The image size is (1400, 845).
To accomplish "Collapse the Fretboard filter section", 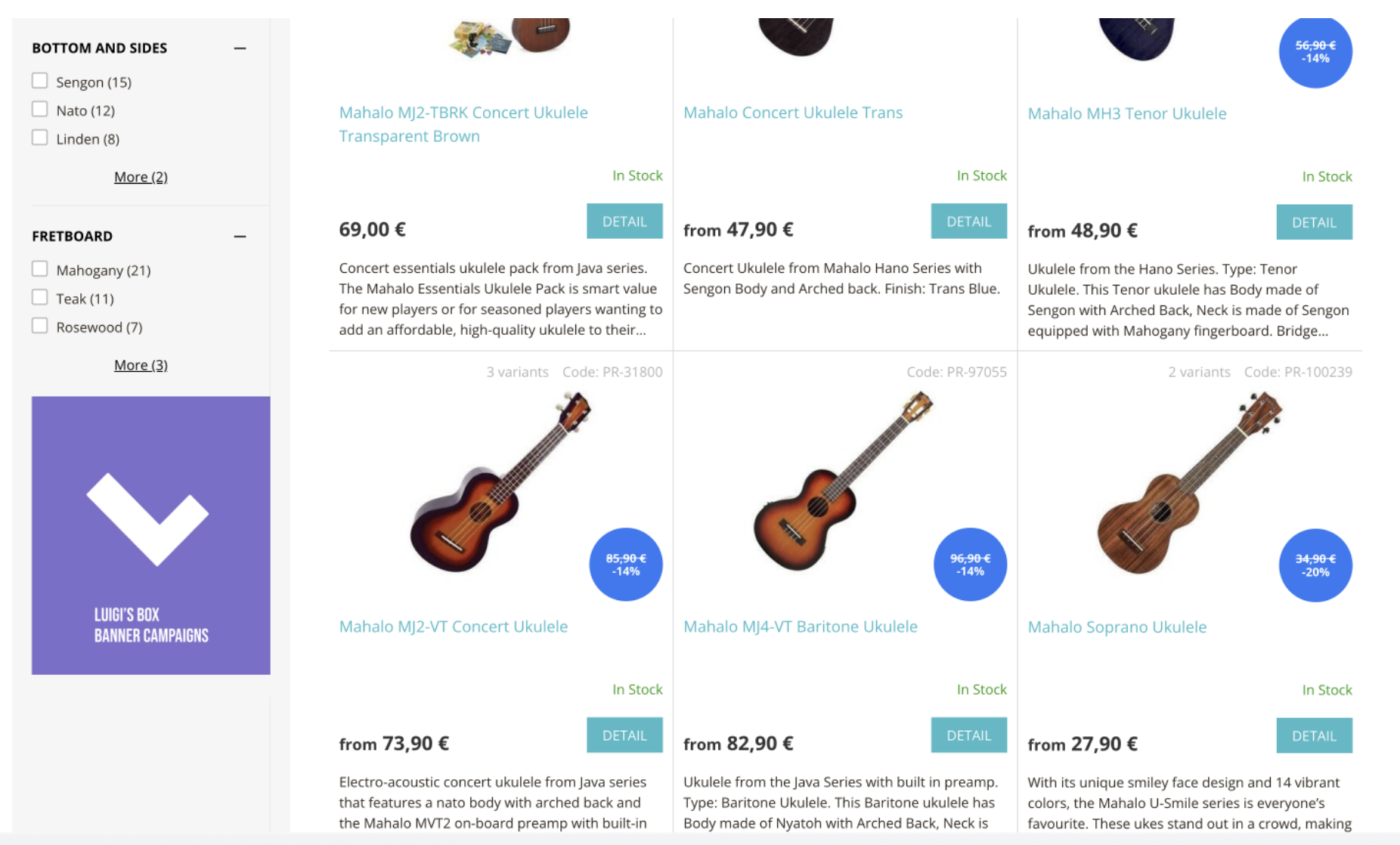I will point(240,237).
